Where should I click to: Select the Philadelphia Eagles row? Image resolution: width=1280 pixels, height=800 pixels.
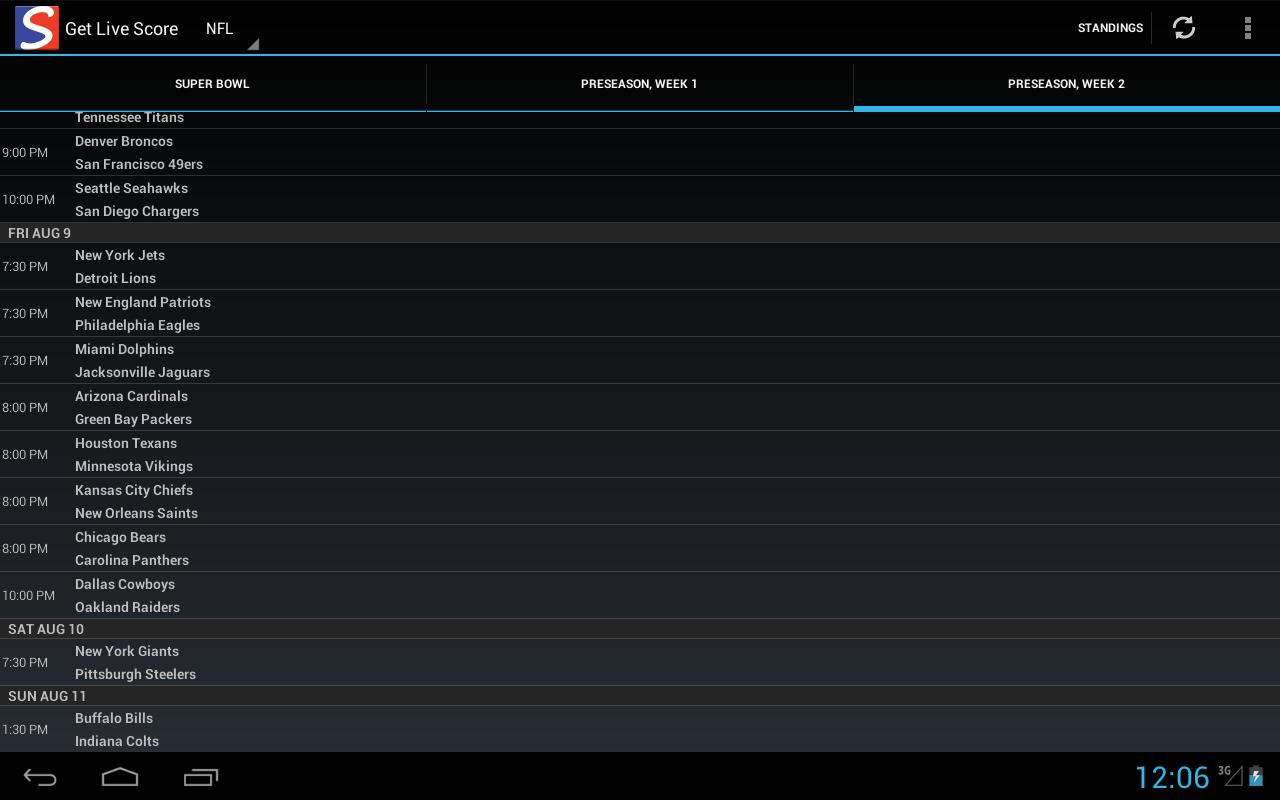point(137,325)
